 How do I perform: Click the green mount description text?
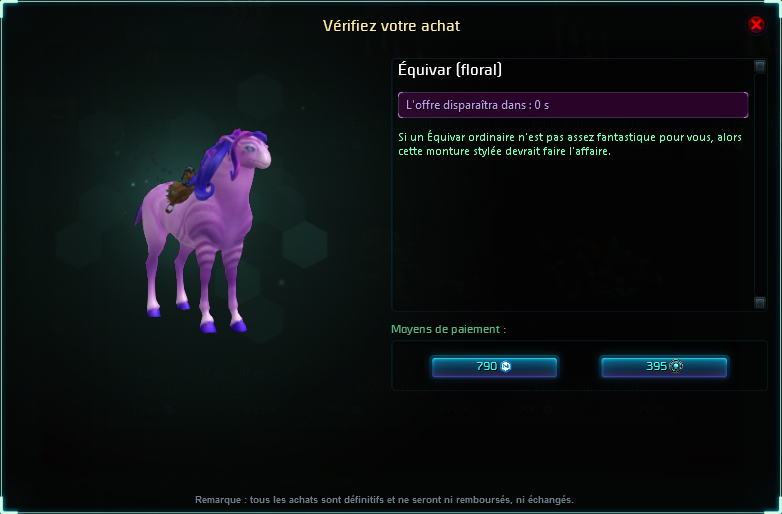(570, 144)
